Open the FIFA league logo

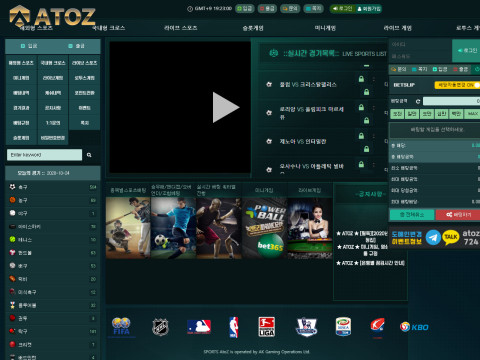[121, 326]
